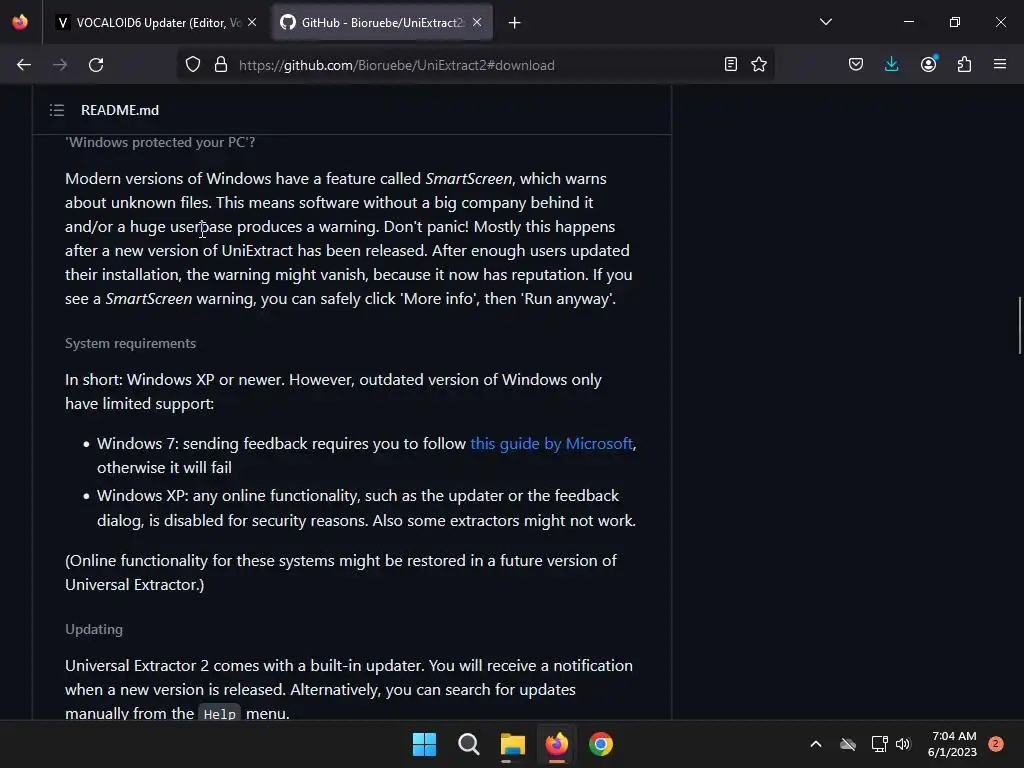Click the 'System requirements' heading
Viewport: 1024px width, 768px height.
(131, 343)
